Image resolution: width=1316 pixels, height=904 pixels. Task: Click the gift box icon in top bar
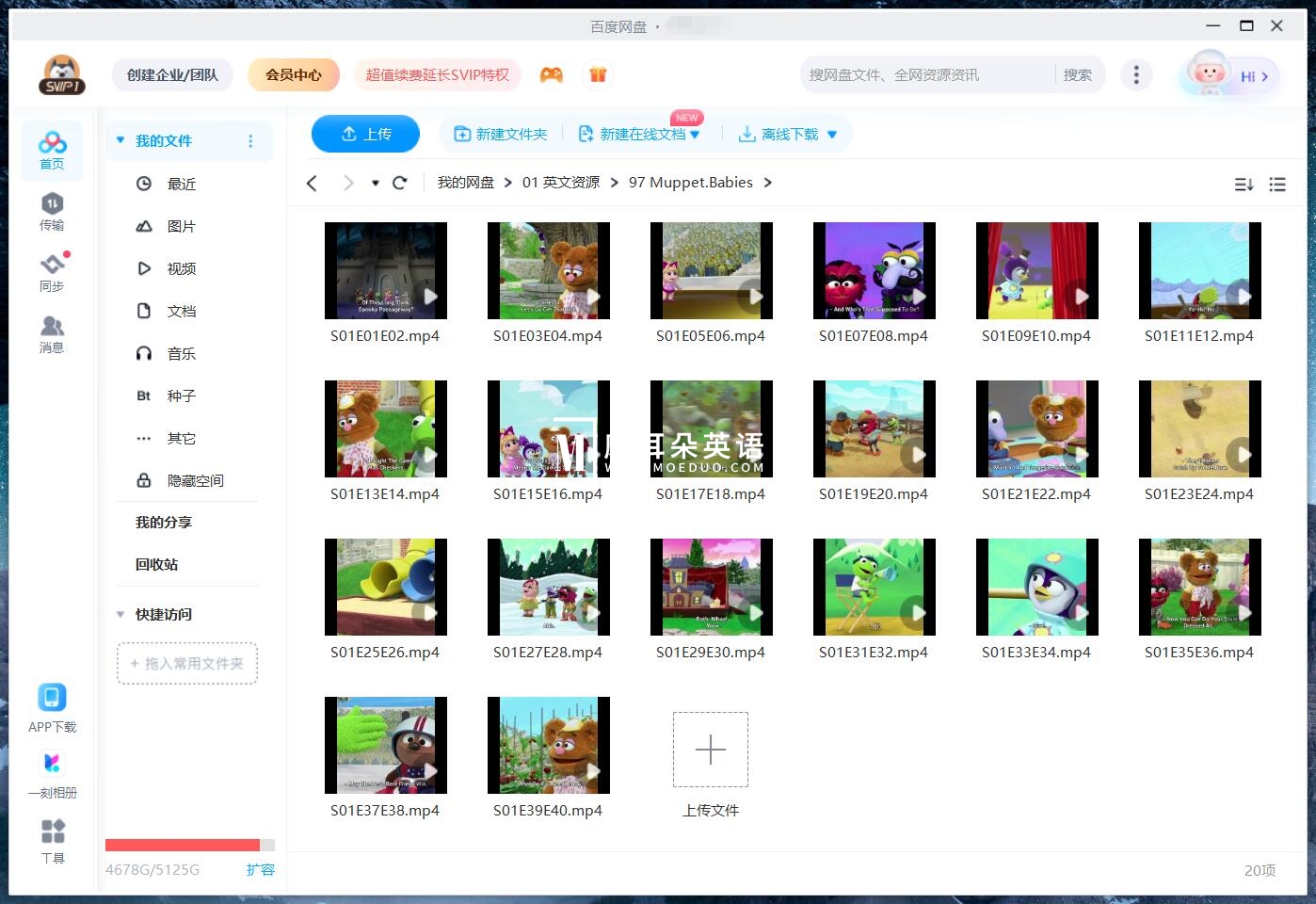pyautogui.click(x=599, y=73)
